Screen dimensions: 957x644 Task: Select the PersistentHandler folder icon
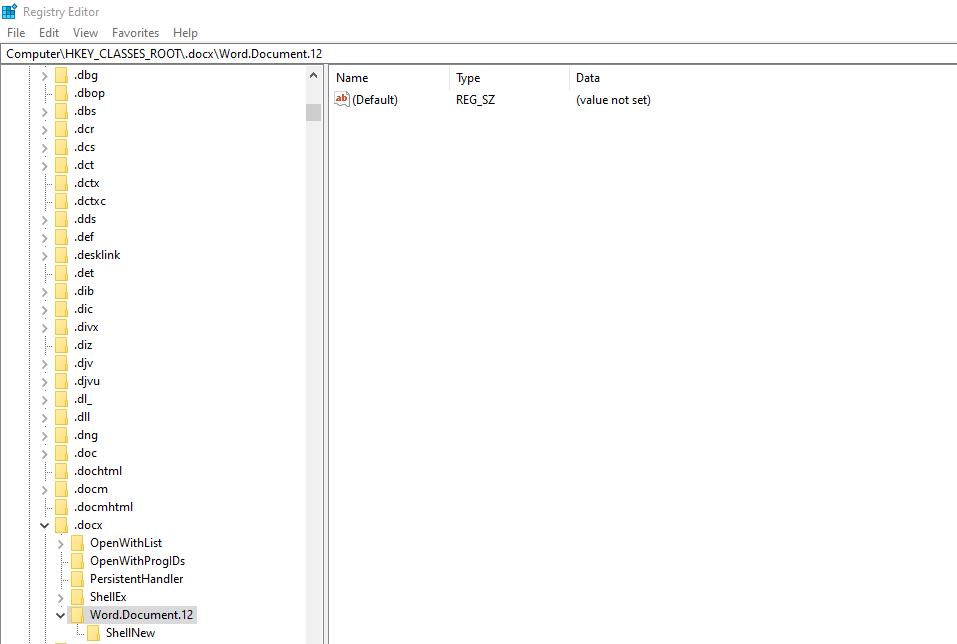pyautogui.click(x=77, y=579)
